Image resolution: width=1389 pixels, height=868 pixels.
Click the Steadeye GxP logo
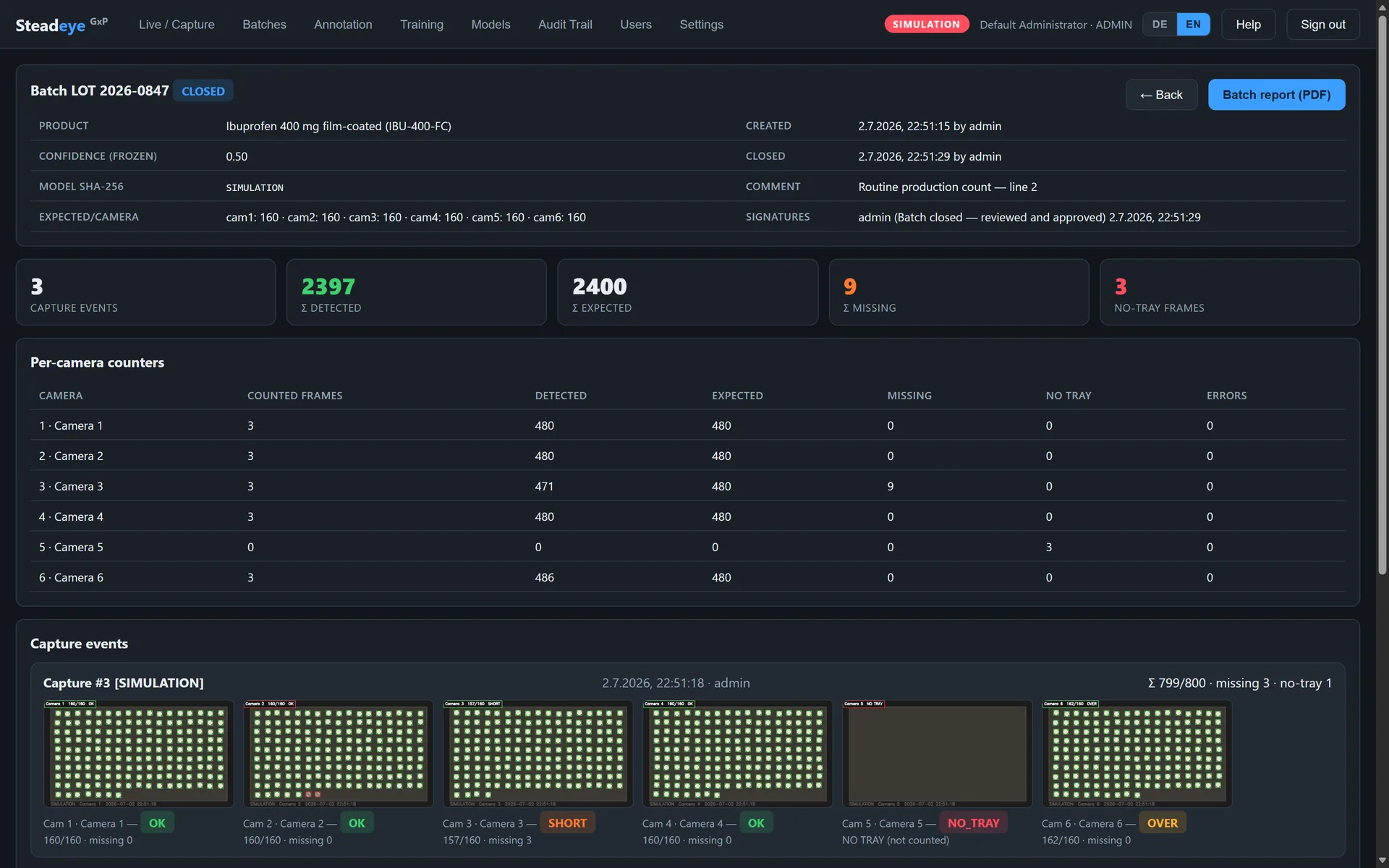tap(61, 25)
